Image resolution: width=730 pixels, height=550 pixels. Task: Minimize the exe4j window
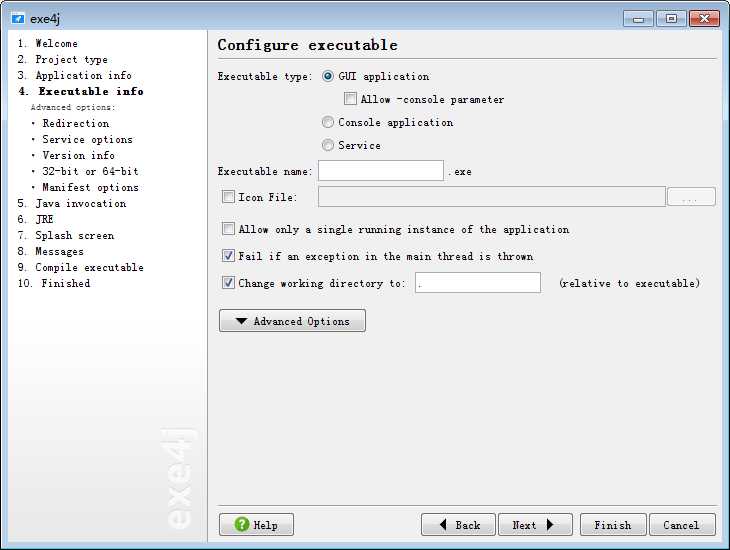click(x=638, y=19)
